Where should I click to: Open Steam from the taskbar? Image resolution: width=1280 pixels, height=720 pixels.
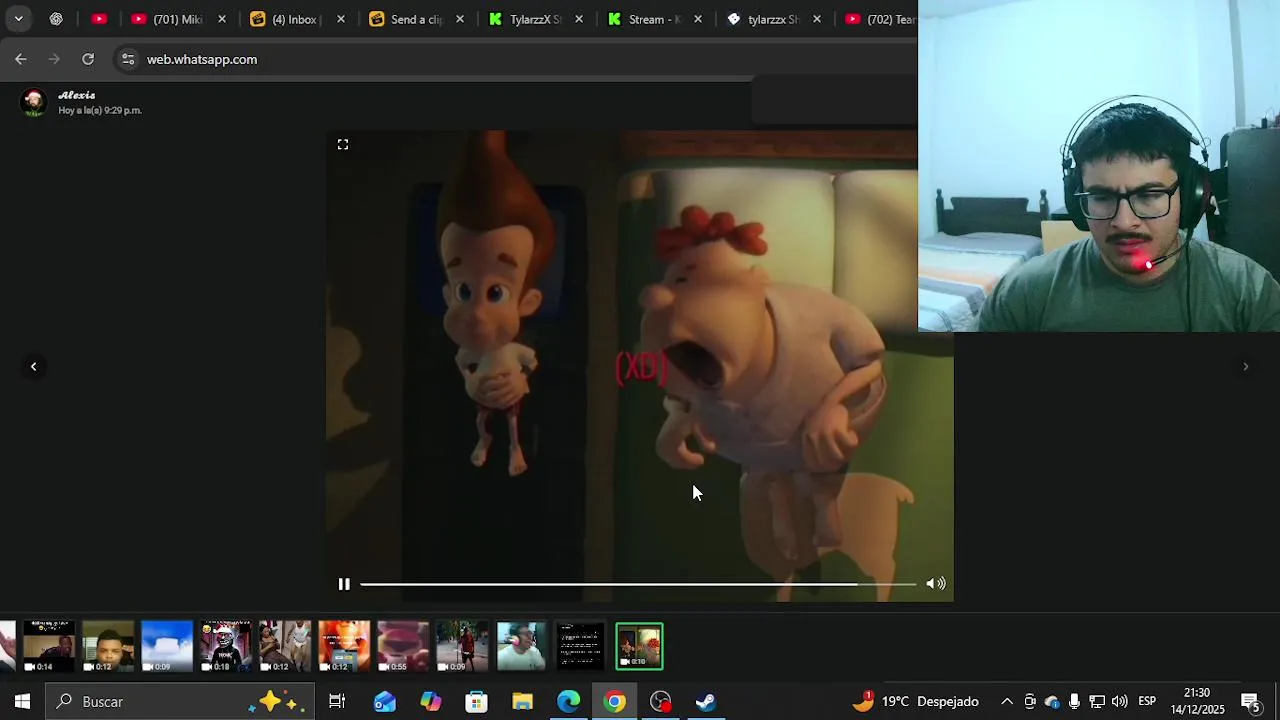706,702
